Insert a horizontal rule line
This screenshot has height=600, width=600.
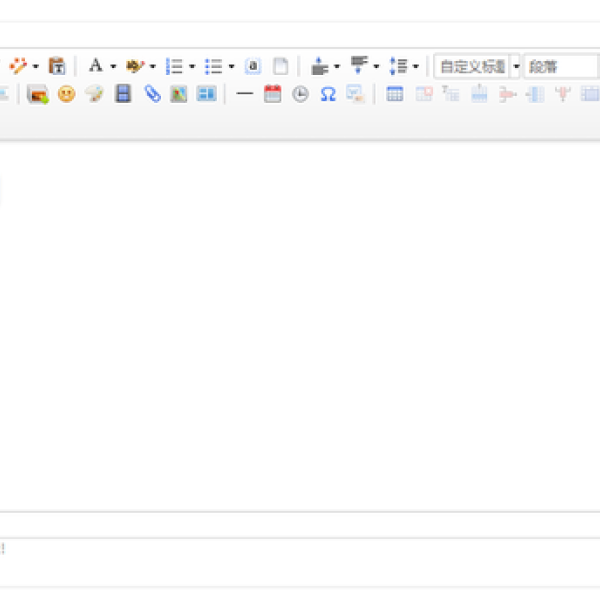(x=244, y=94)
